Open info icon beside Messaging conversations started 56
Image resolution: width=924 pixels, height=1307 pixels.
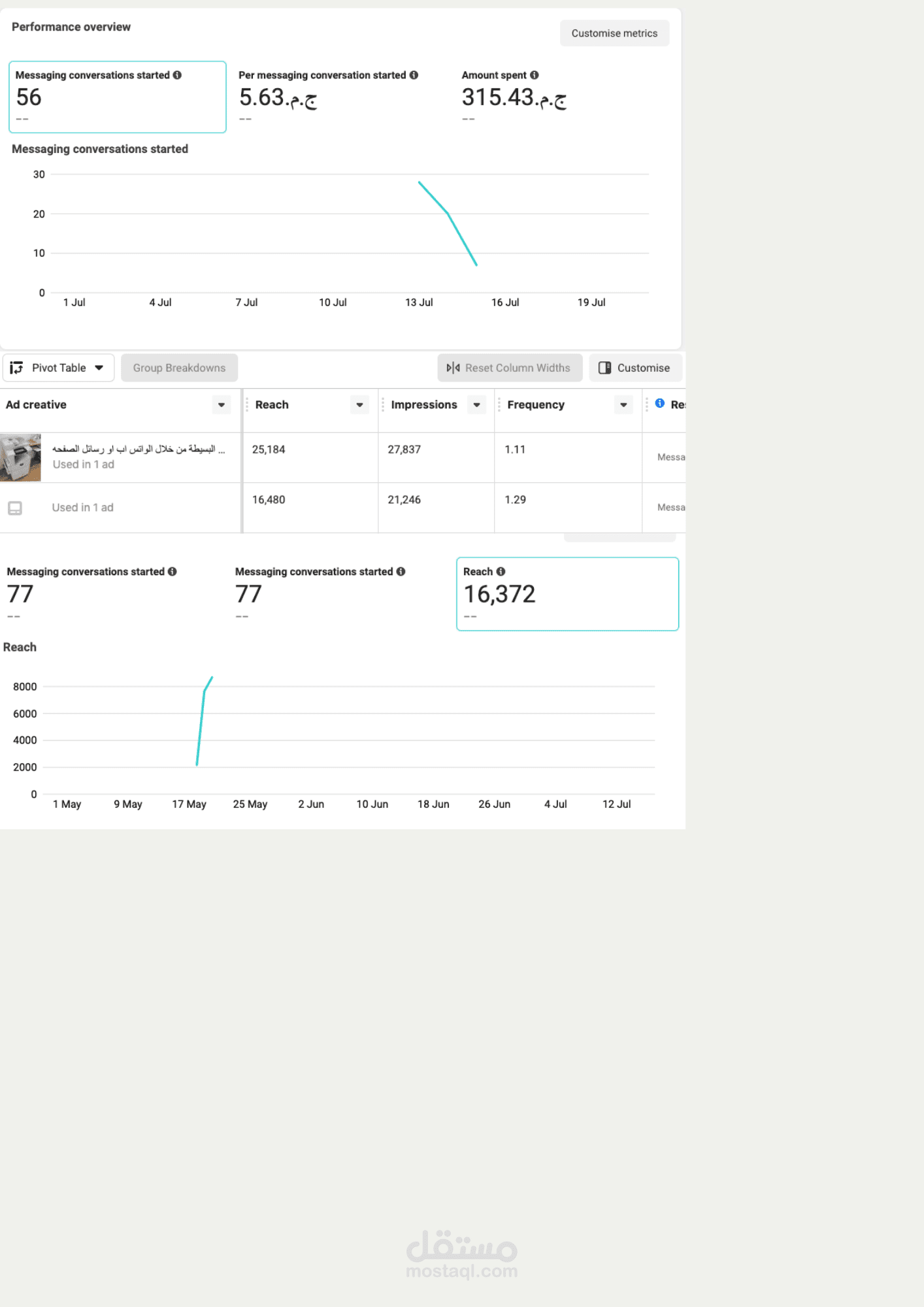coord(177,75)
